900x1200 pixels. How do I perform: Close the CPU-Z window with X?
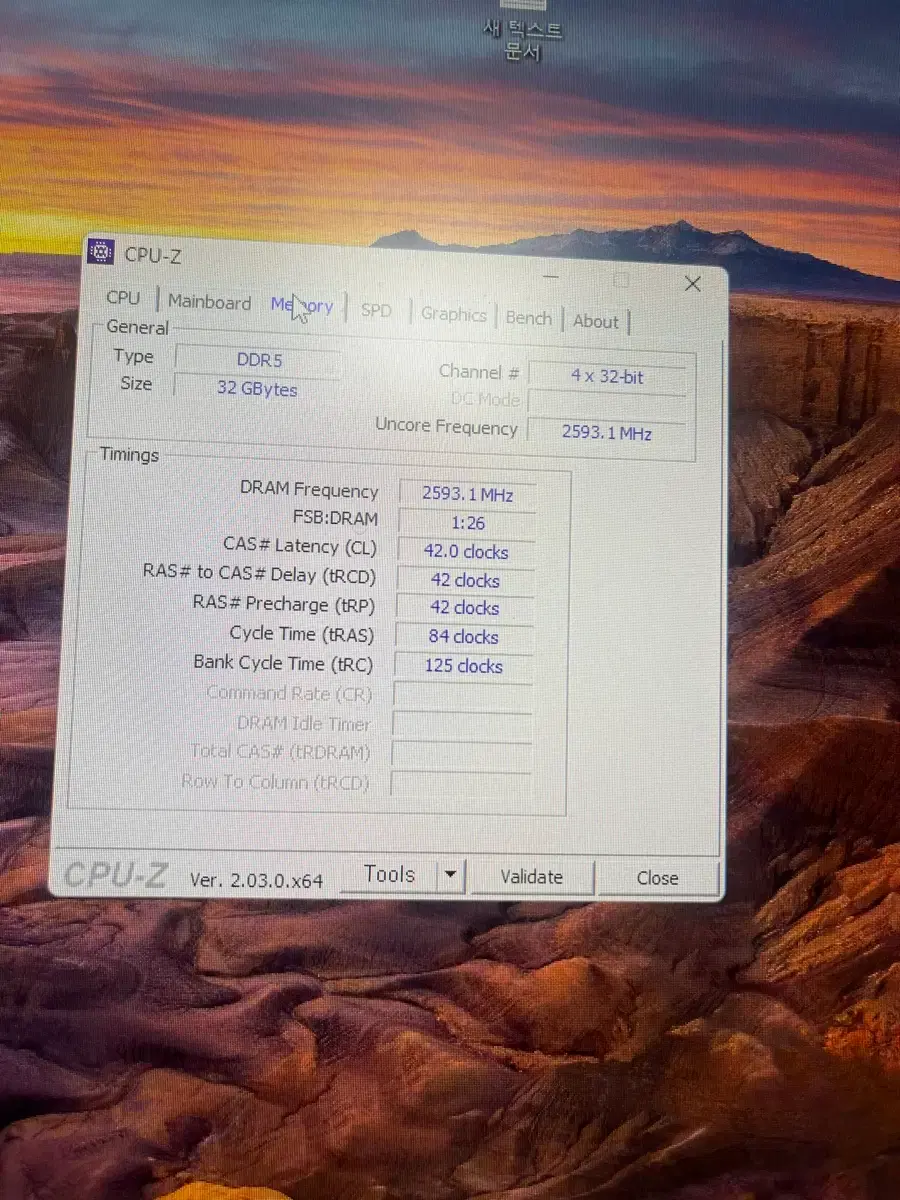click(x=692, y=284)
